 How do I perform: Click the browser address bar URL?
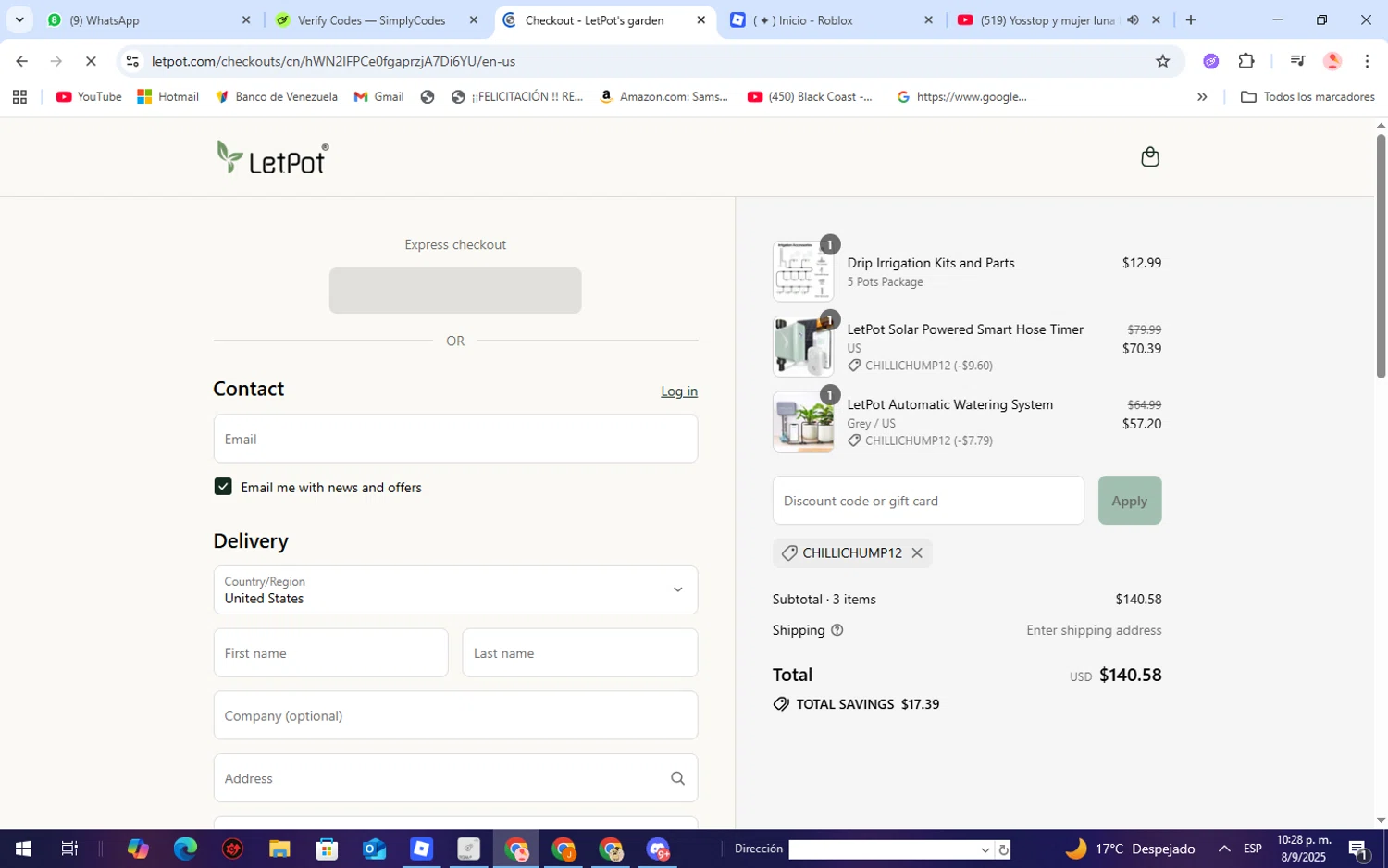click(x=333, y=61)
